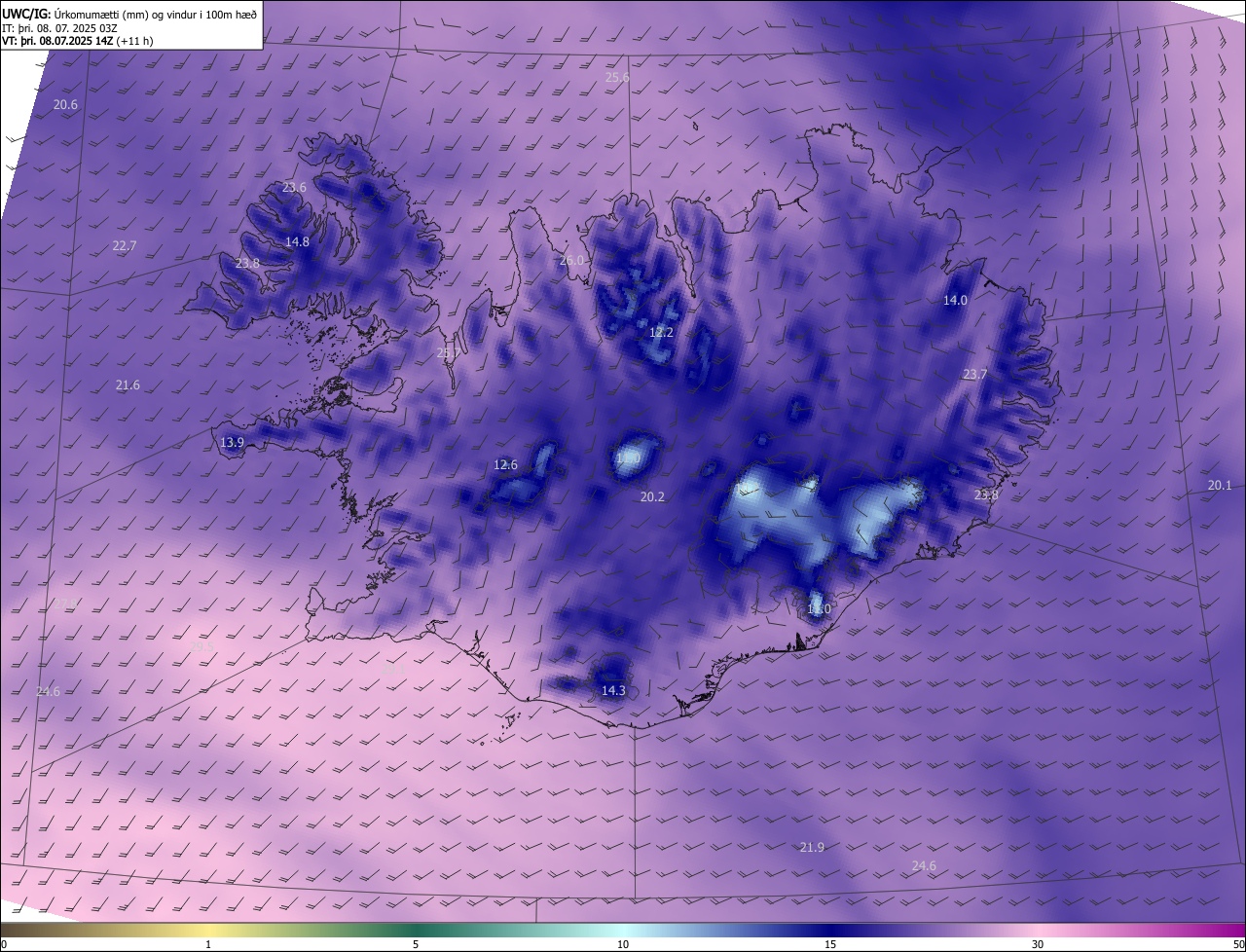Click the 20.6 value label

point(65,105)
